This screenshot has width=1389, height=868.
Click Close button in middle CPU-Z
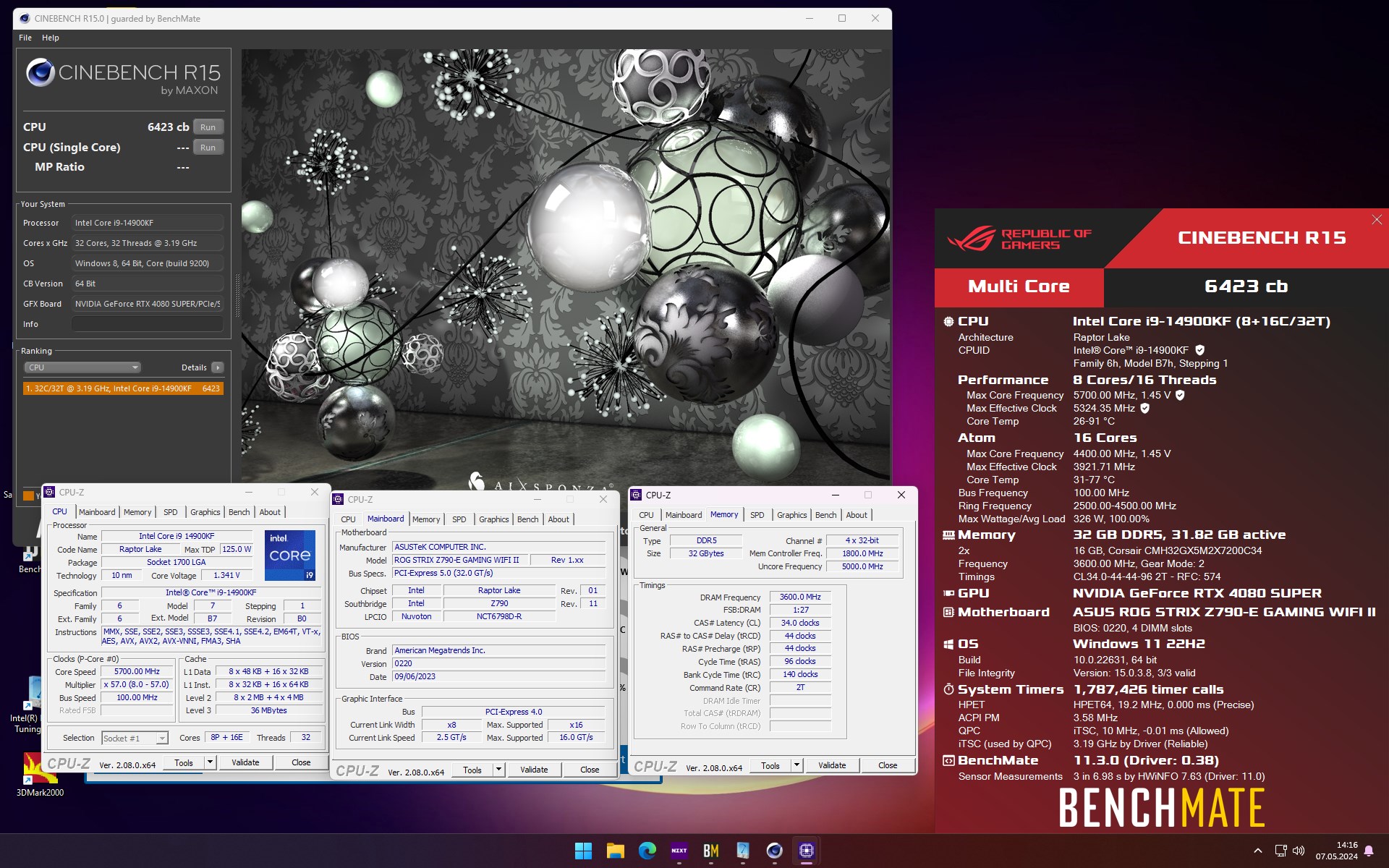(x=590, y=770)
